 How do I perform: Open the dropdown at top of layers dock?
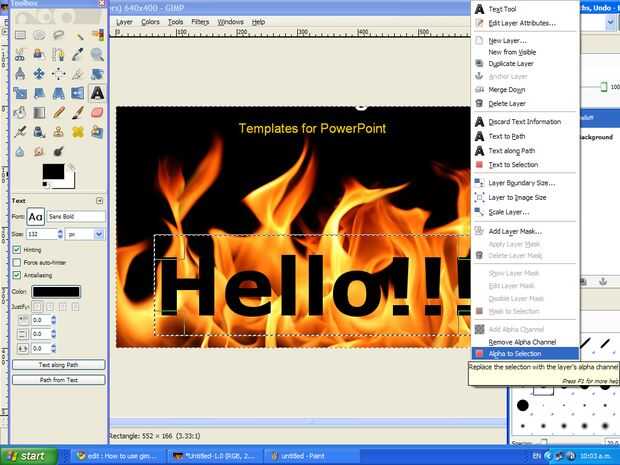(610, 23)
